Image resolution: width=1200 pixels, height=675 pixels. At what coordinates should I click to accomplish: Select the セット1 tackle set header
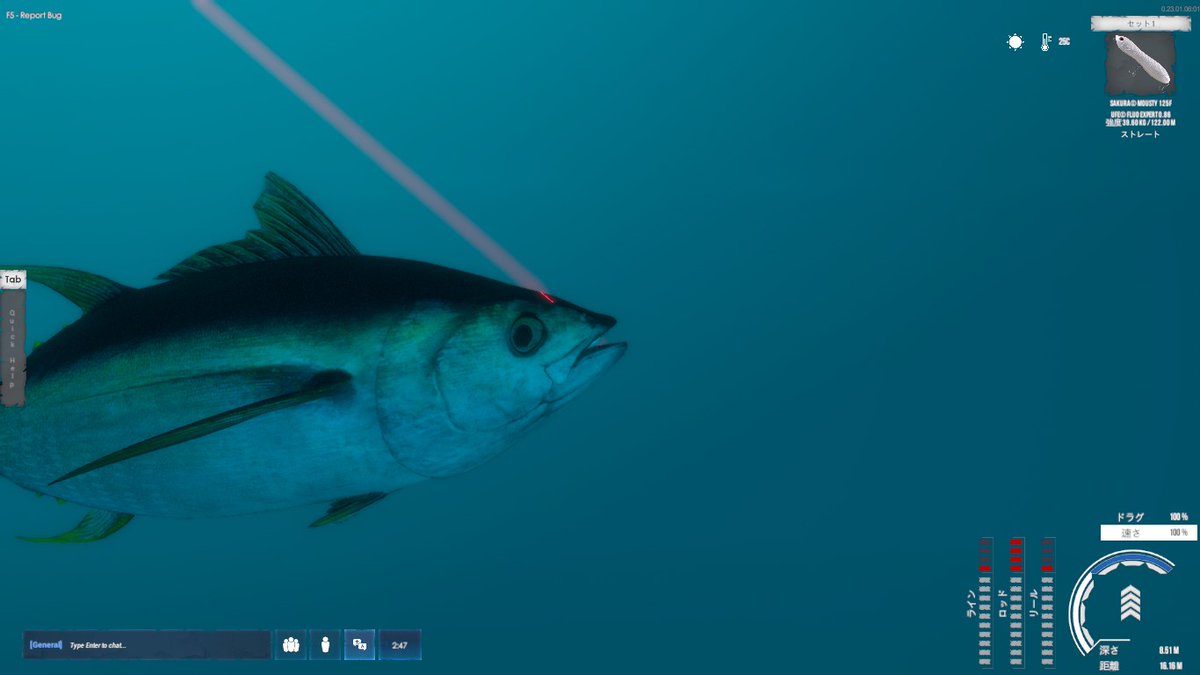tap(1139, 22)
